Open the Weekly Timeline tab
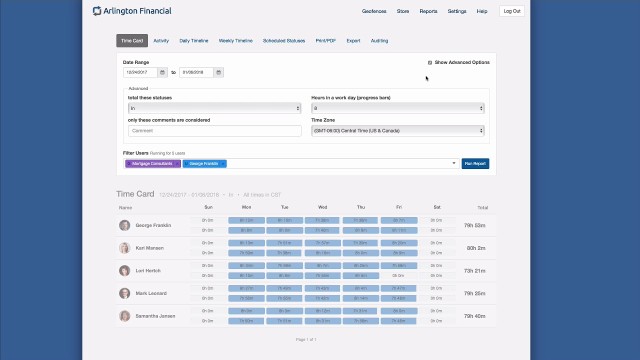The width and height of the screenshot is (640, 360). [236, 41]
